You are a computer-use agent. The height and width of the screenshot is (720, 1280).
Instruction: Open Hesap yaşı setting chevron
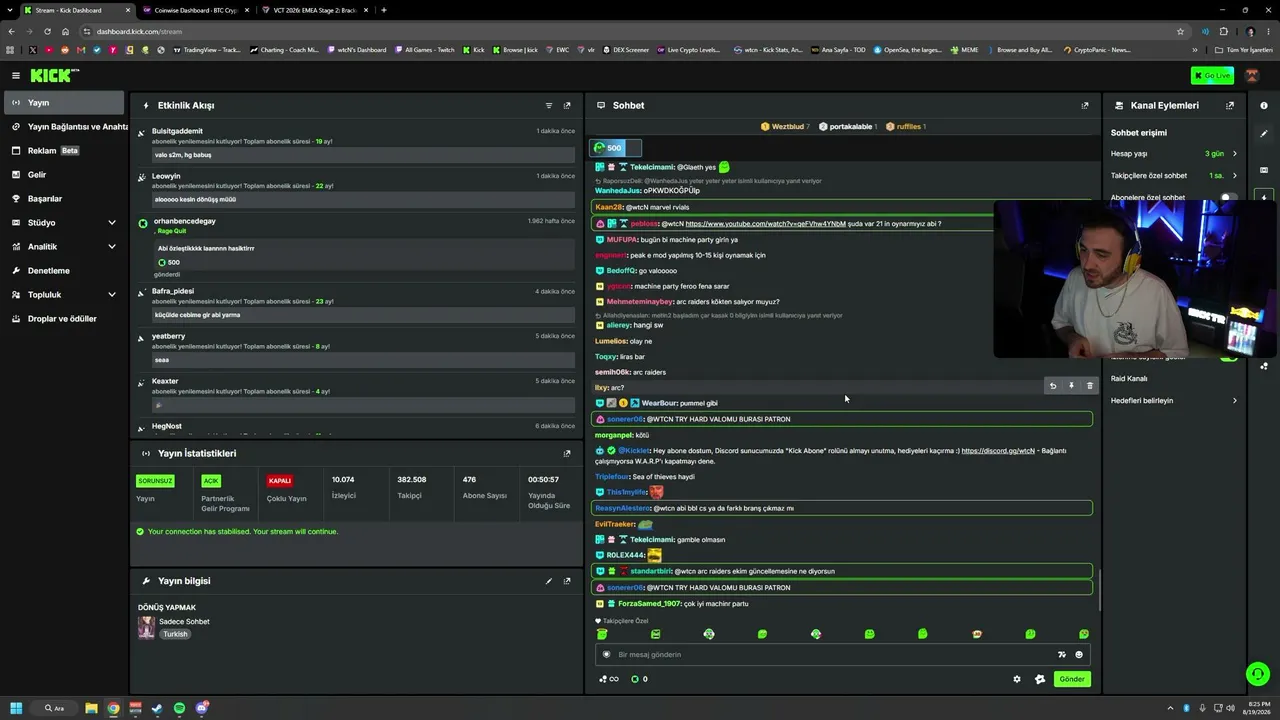(x=1235, y=154)
